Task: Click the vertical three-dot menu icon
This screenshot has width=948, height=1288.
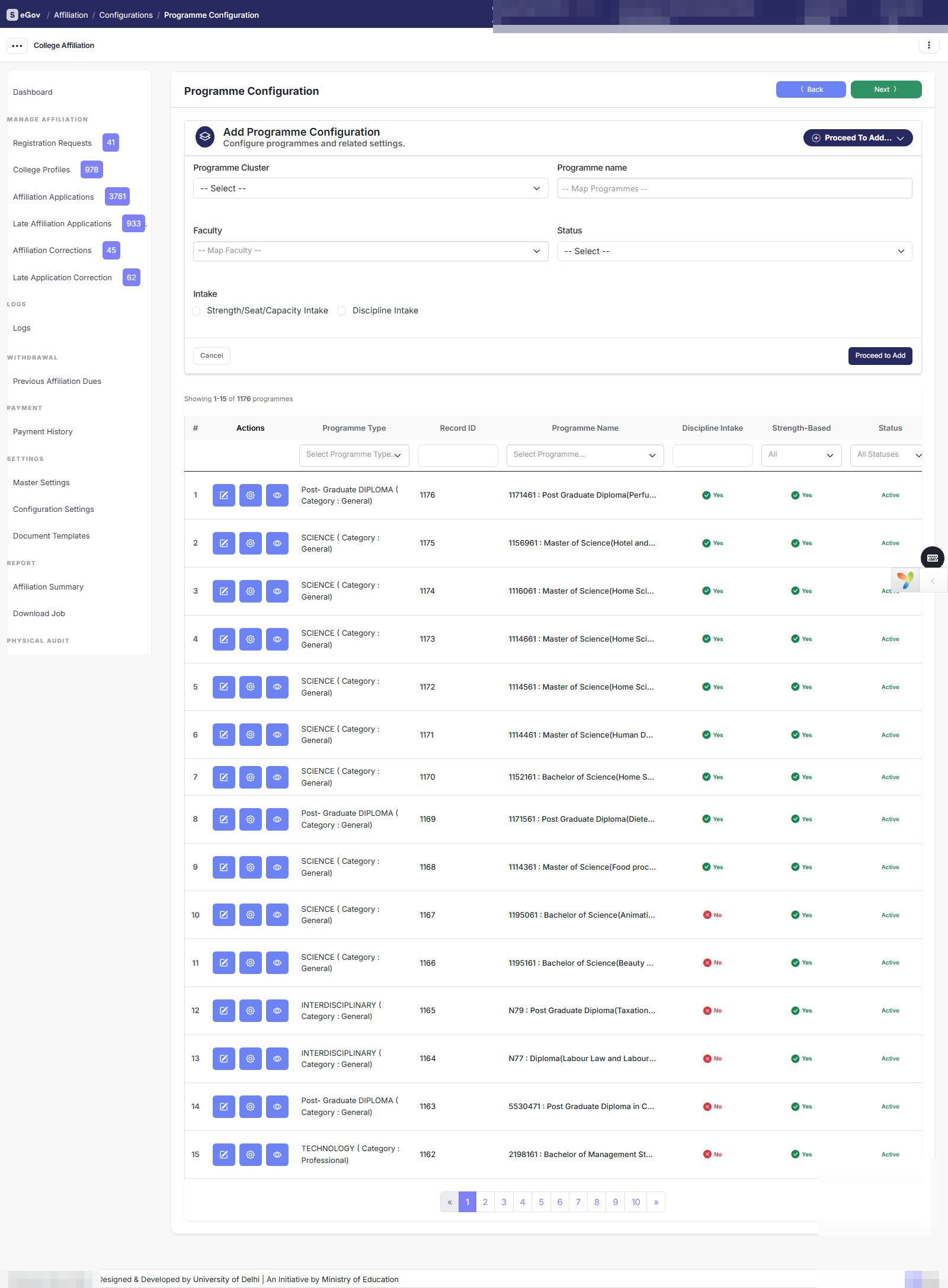Action: pyautogui.click(x=928, y=45)
